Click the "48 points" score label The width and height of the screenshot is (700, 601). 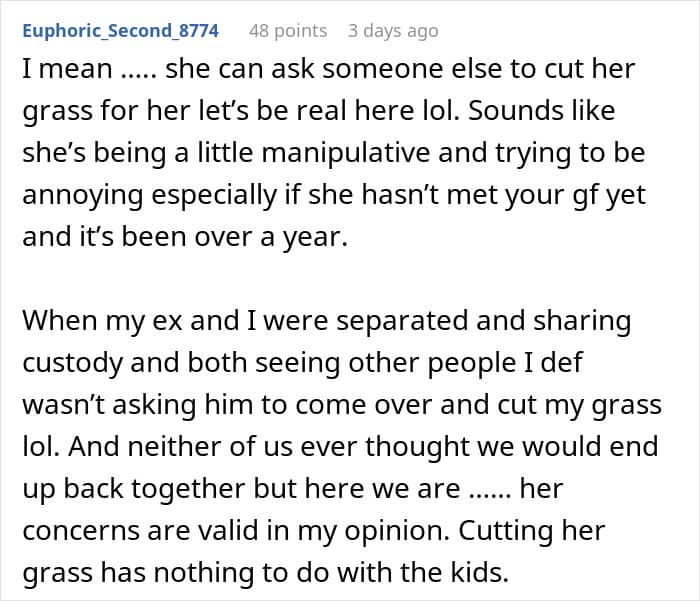pyautogui.click(x=288, y=31)
